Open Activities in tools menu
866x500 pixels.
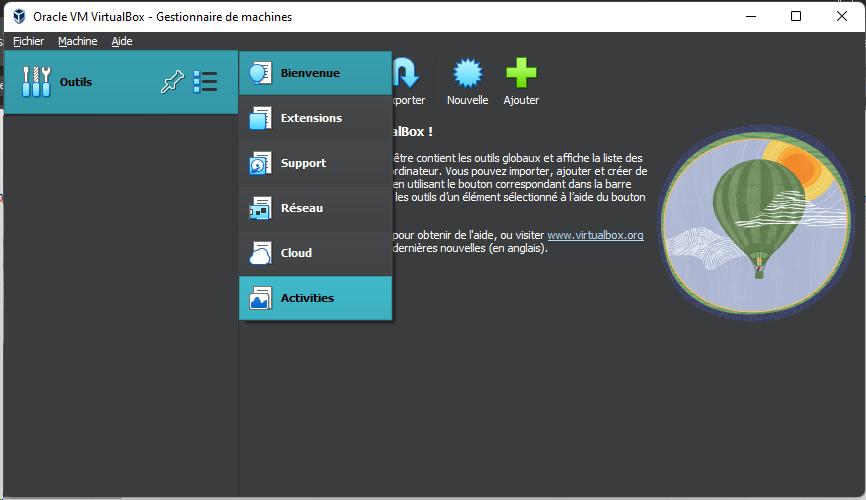(315, 298)
